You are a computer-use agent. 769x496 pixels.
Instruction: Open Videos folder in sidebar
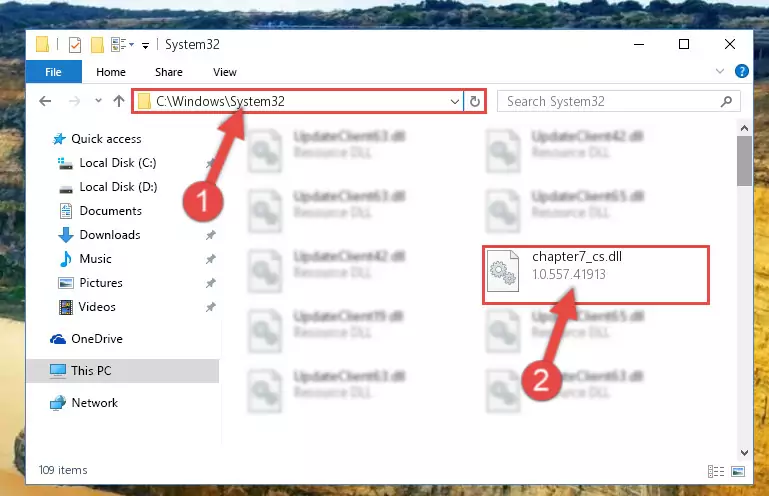pyautogui.click(x=97, y=307)
